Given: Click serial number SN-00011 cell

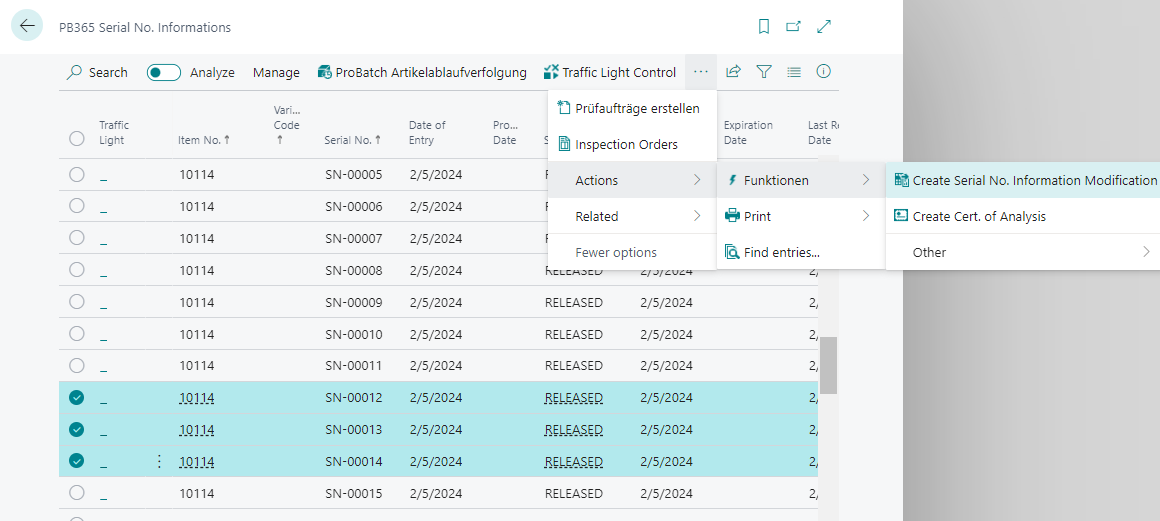Looking at the screenshot, I should pyautogui.click(x=354, y=366).
